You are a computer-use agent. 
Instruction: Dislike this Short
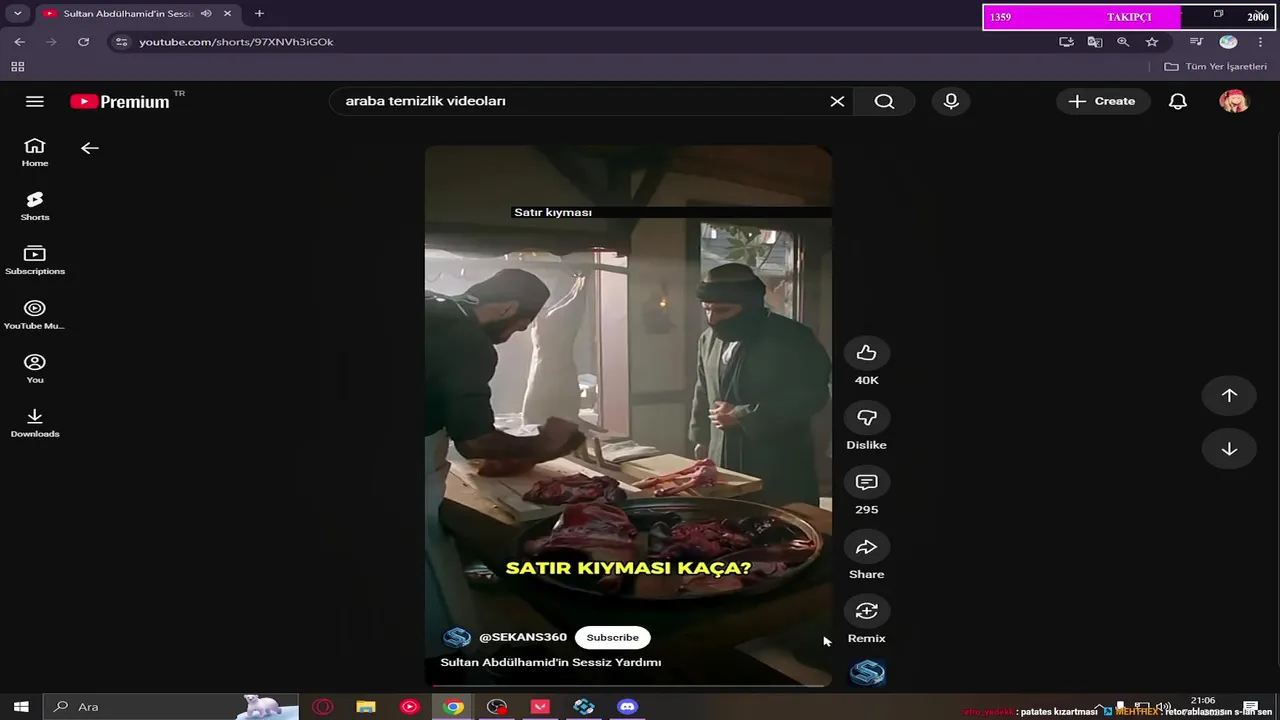(x=866, y=417)
